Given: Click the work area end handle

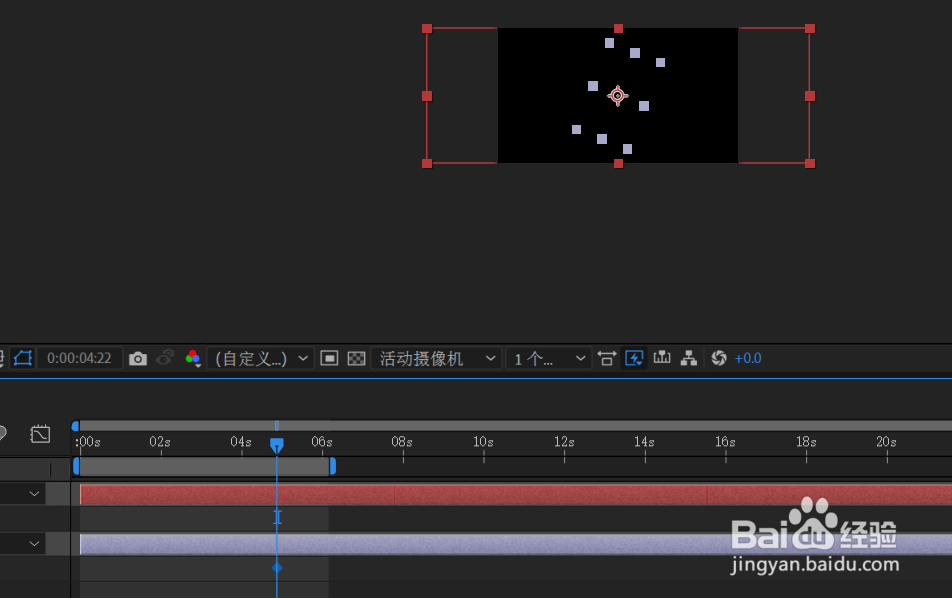Looking at the screenshot, I should tap(333, 466).
